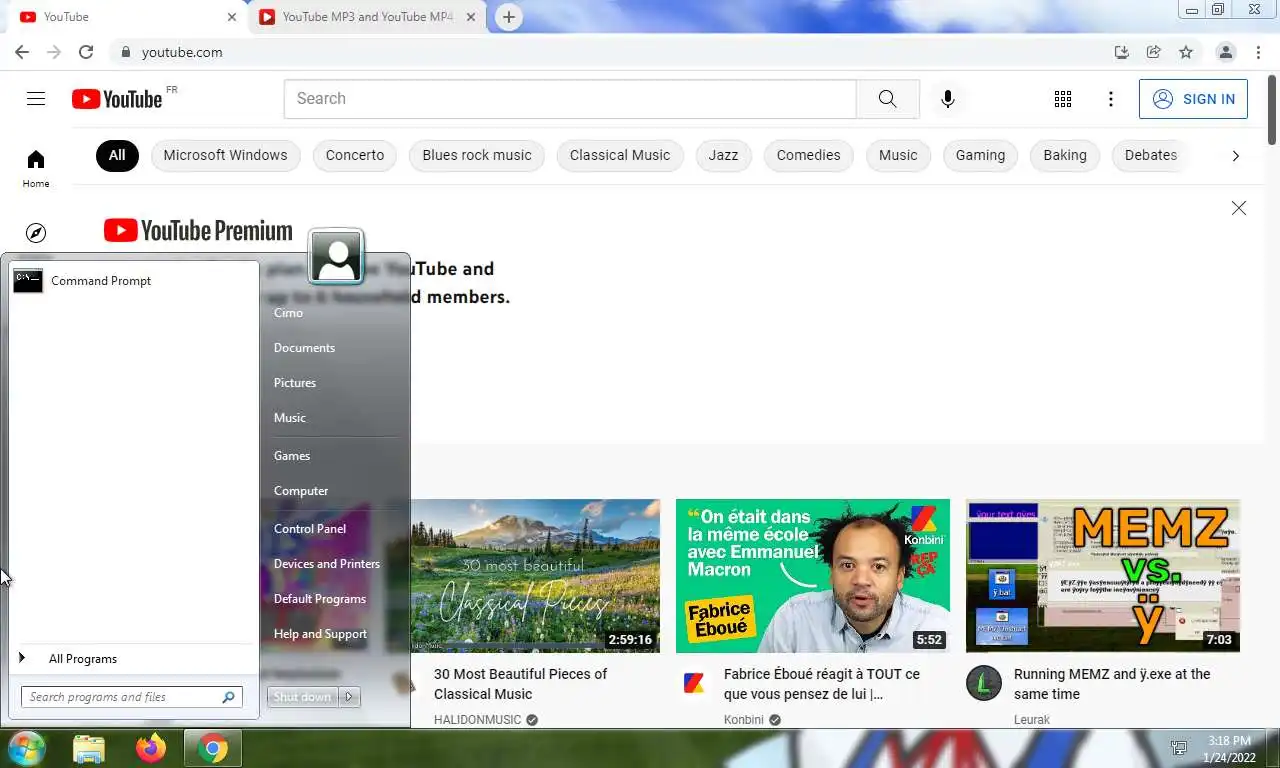Viewport: 1280px width, 768px height.
Task: Open Control Panel from Start menu
Action: 310,529
